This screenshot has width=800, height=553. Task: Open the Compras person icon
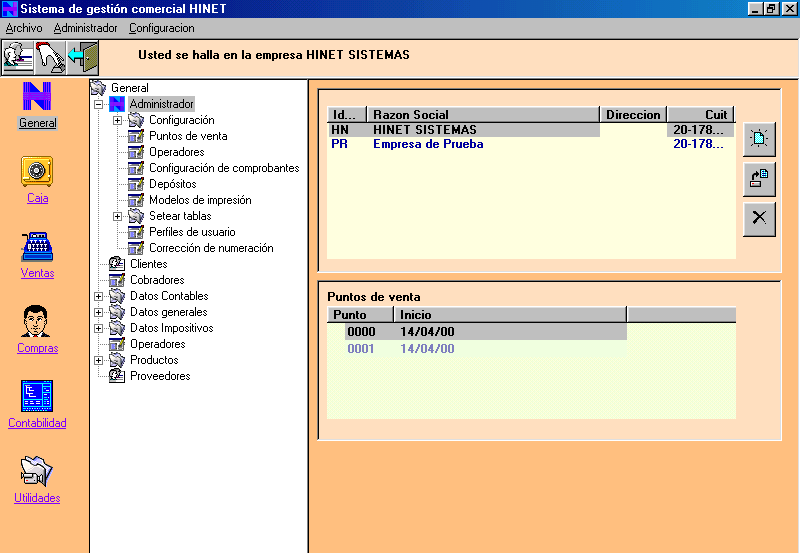coord(35,321)
